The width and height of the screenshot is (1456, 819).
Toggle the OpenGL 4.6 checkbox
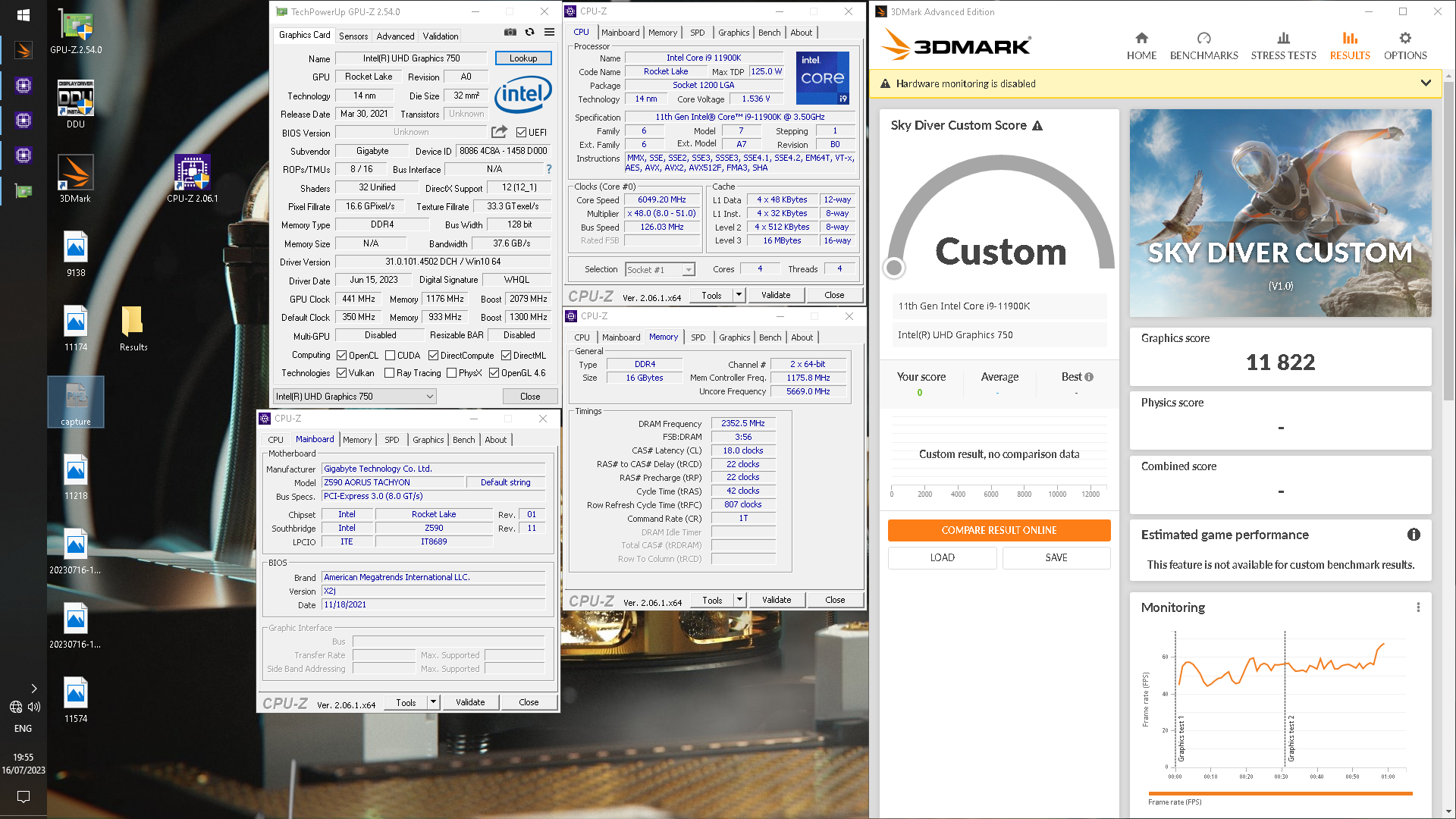(494, 372)
